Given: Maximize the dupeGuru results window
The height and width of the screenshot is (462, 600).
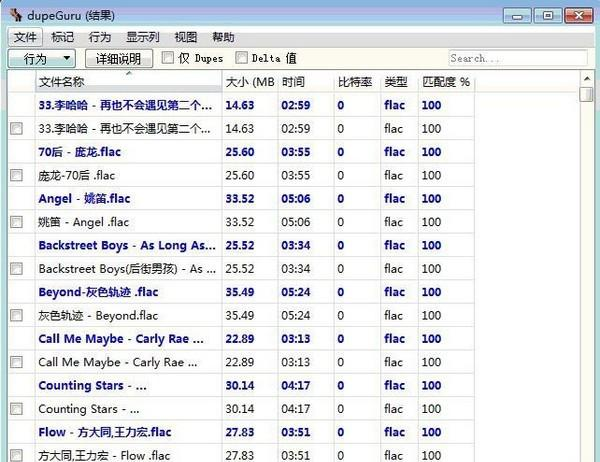Looking at the screenshot, I should point(547,15).
